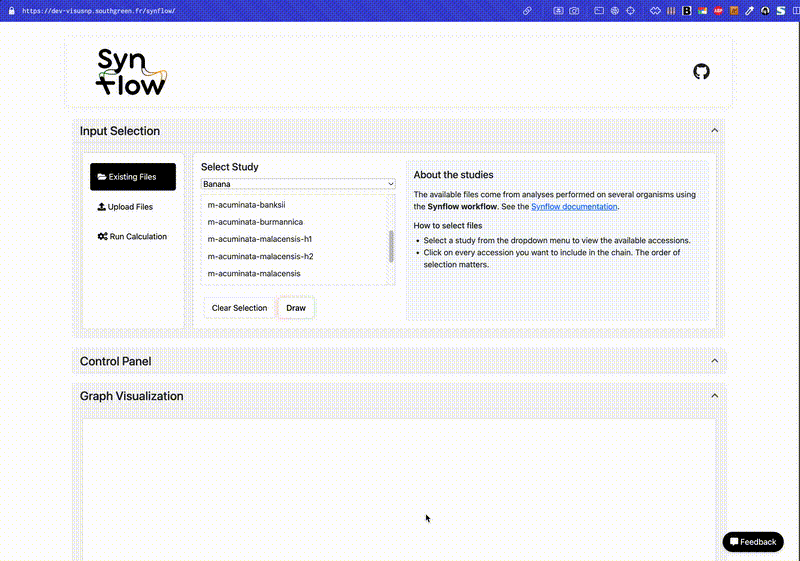Click the link chain icon in address bar
800x561 pixels.
pyautogui.click(x=527, y=11)
